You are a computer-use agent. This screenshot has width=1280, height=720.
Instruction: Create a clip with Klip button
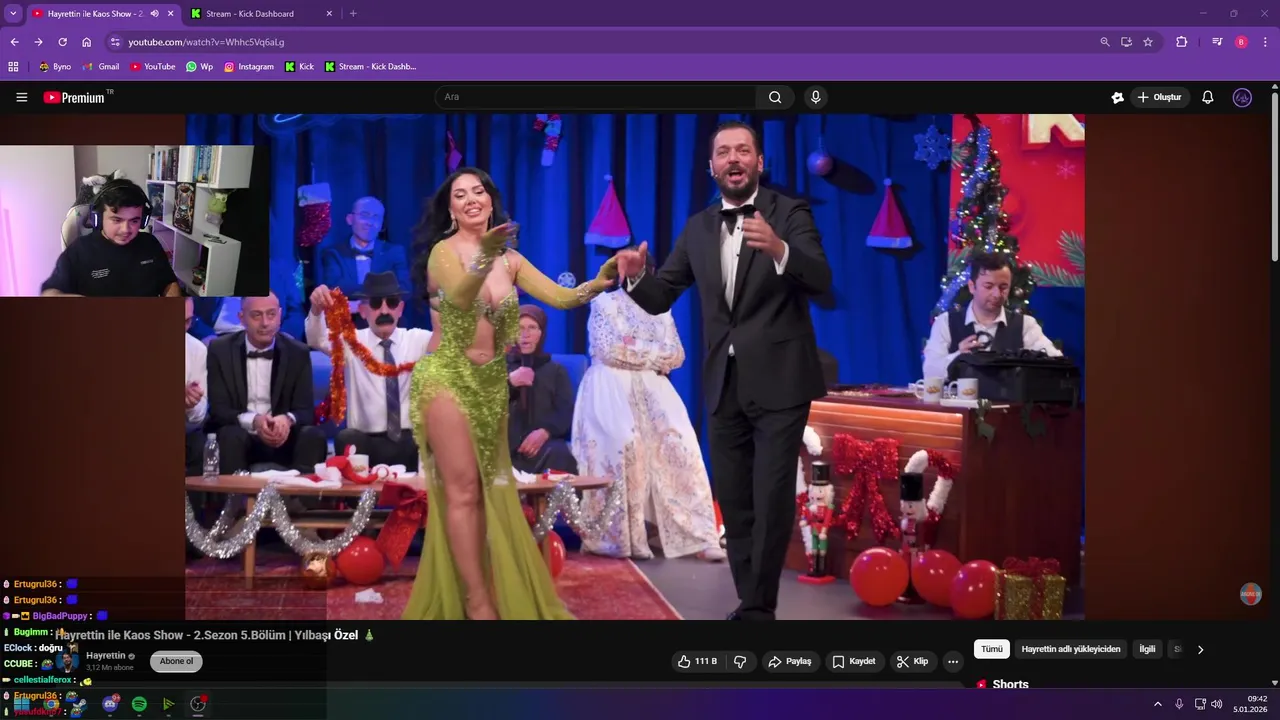913,661
